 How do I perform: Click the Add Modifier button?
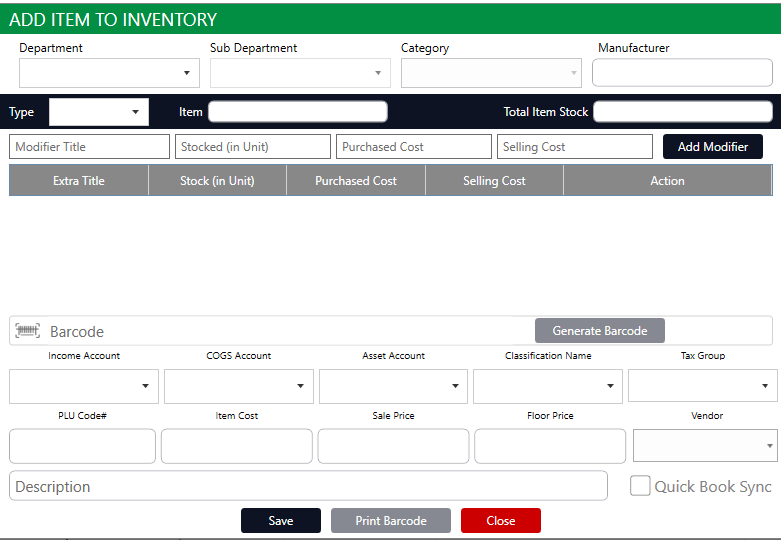(x=712, y=147)
